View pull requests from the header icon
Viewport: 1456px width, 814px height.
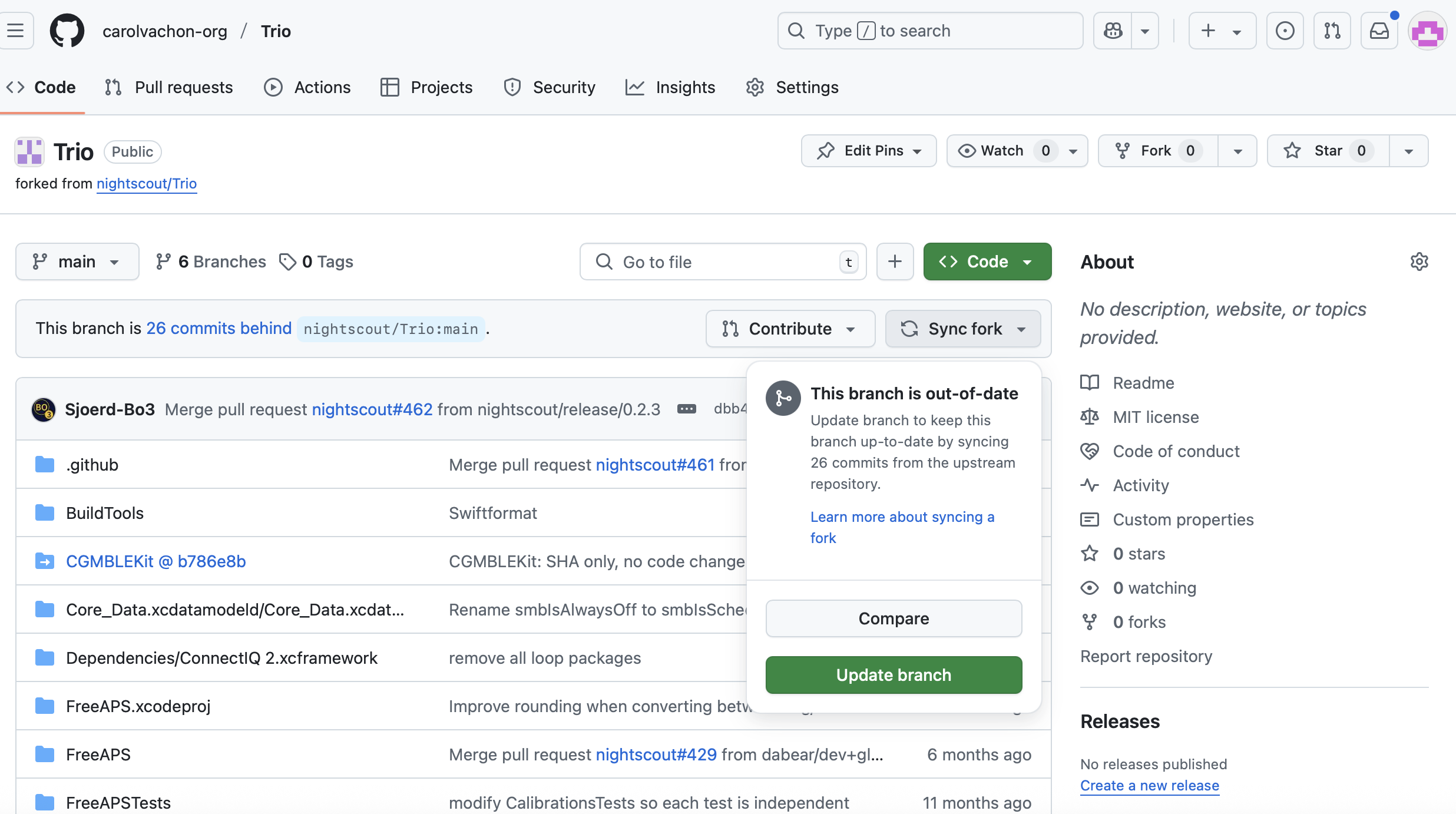click(1332, 31)
